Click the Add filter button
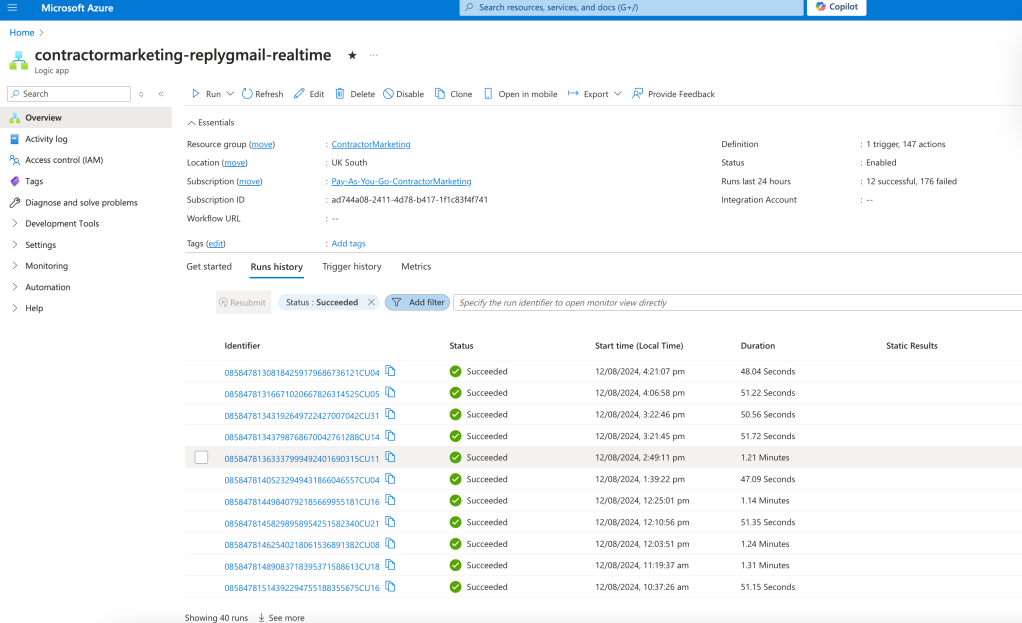1022x623 pixels. [417, 302]
